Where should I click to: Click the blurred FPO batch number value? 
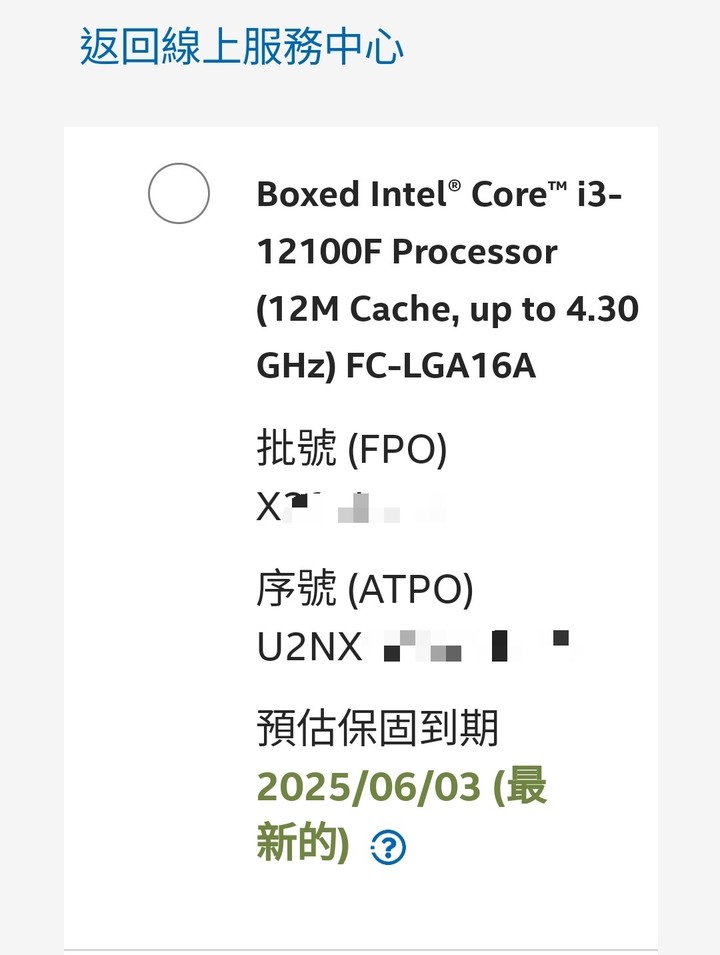click(x=351, y=507)
